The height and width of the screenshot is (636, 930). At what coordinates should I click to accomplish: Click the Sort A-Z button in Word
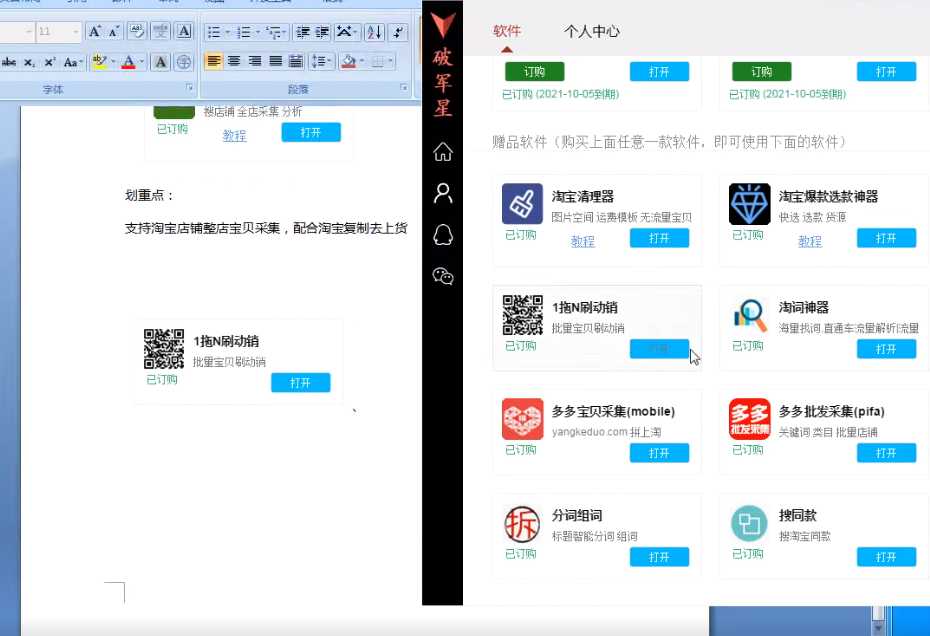tap(374, 32)
